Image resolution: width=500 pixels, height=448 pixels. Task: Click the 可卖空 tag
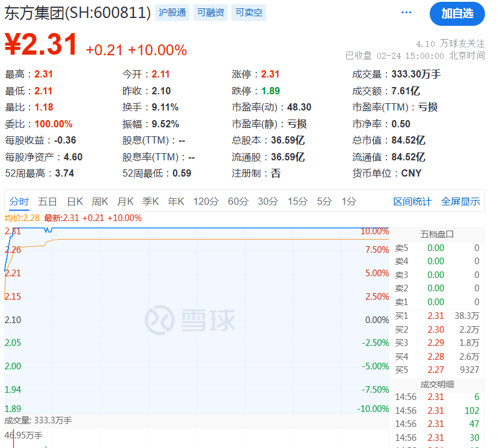click(249, 13)
